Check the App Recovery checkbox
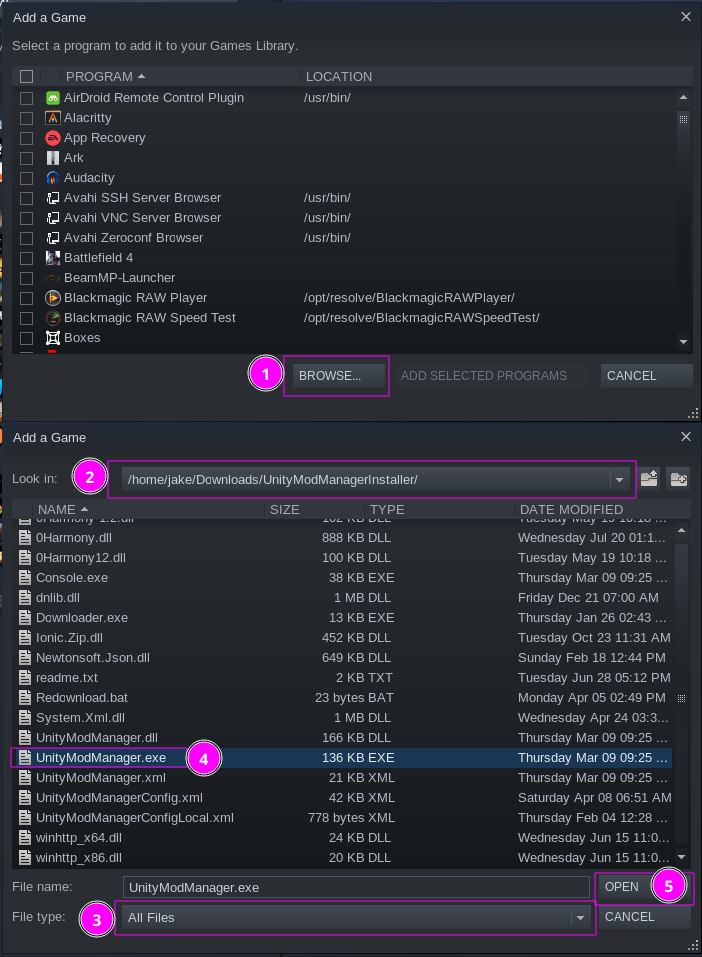Viewport: 702px width, 957px height. tap(26, 139)
